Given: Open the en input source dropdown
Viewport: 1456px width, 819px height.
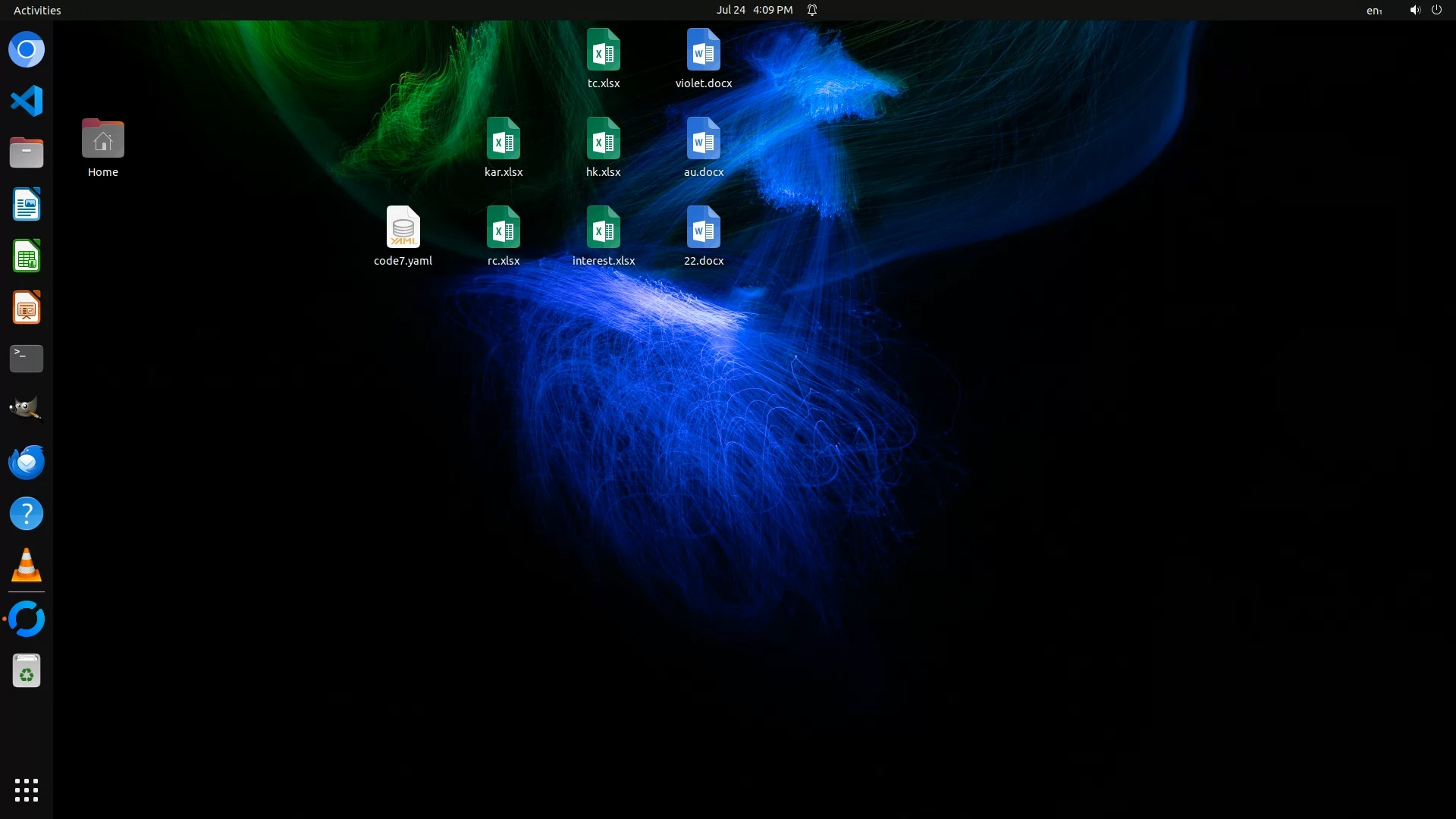Looking at the screenshot, I should pyautogui.click(x=1373, y=10).
